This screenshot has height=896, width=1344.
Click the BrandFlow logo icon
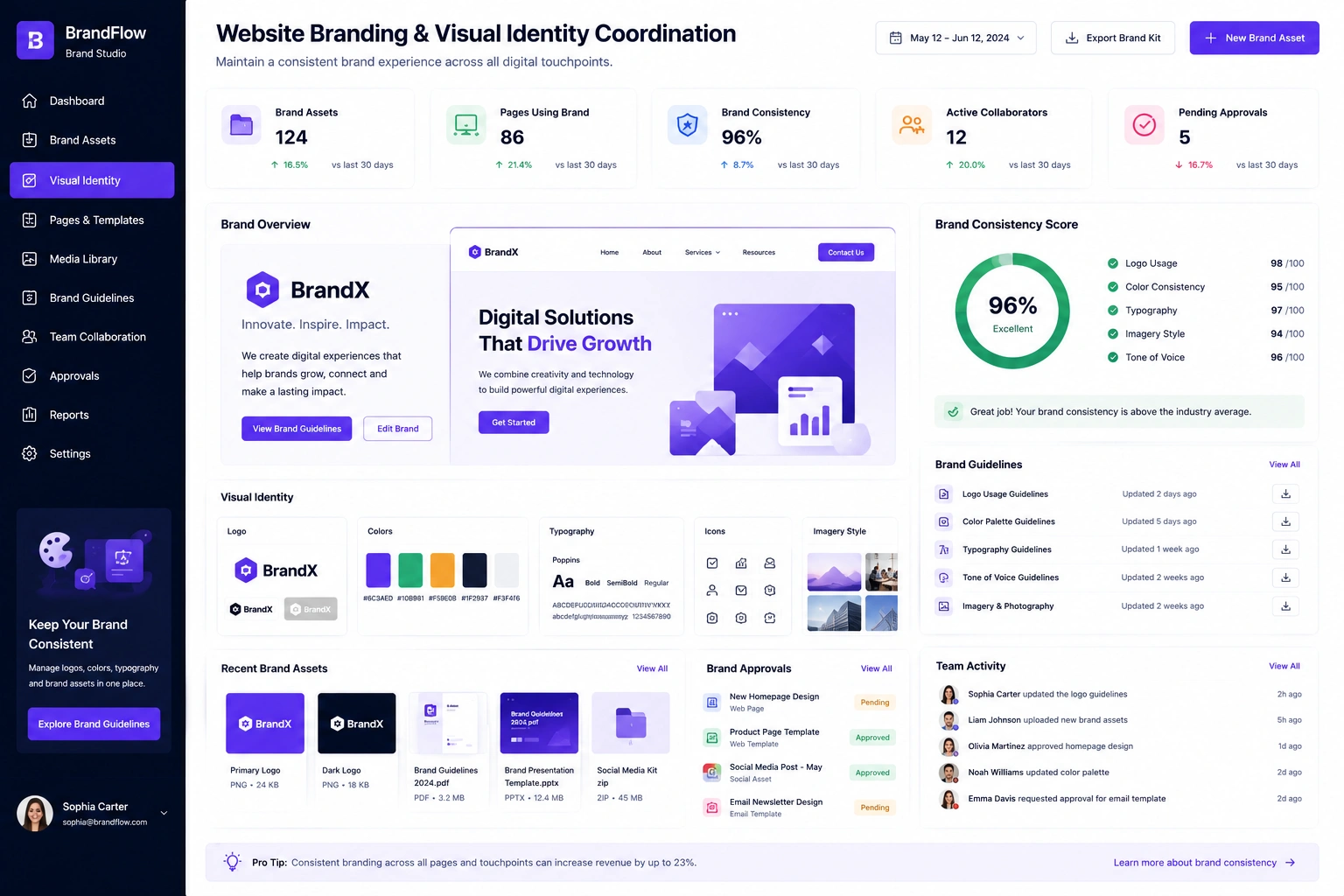pos(35,40)
